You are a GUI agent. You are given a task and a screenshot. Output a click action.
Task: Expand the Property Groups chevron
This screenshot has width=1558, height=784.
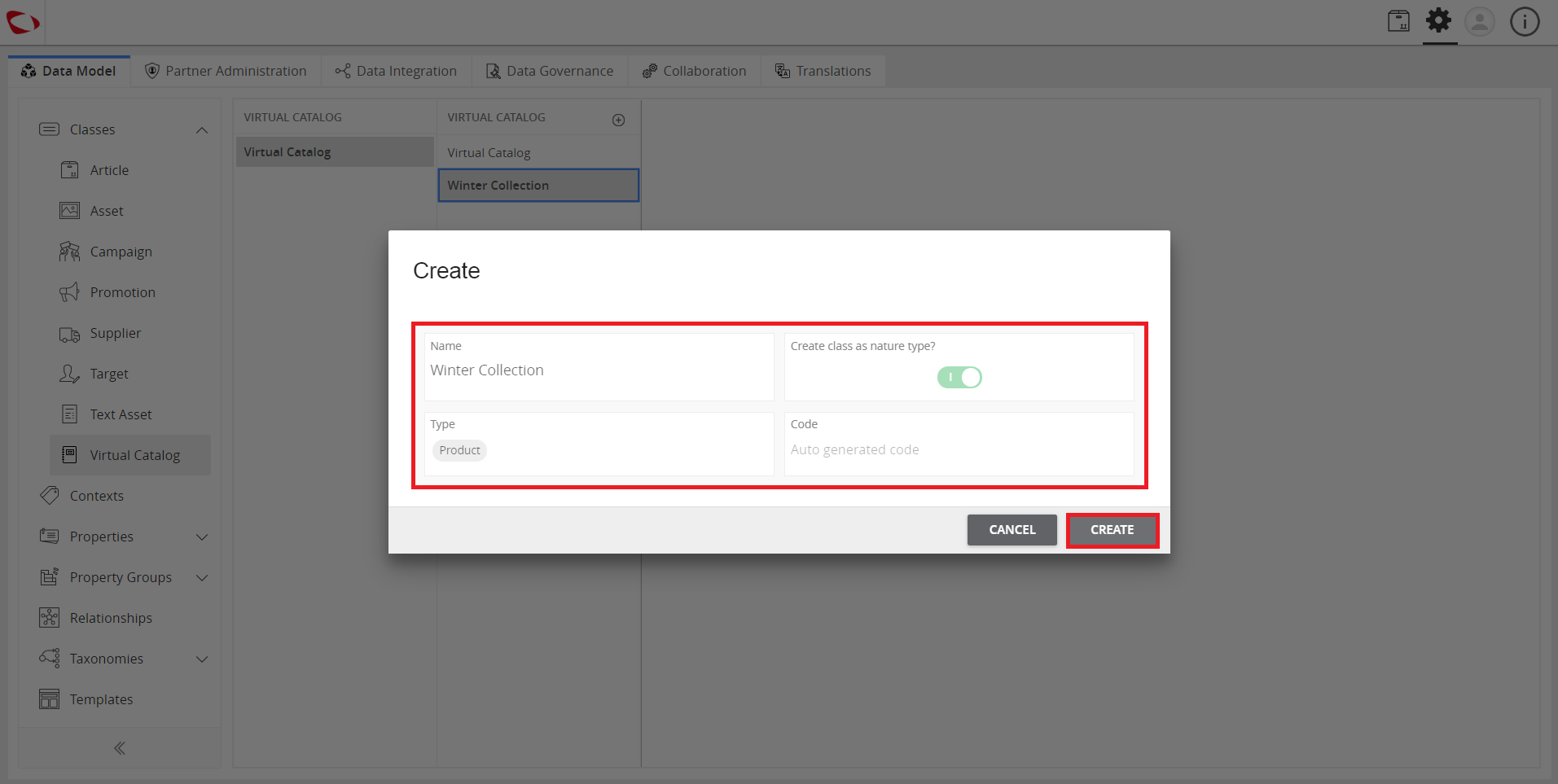[x=202, y=578]
